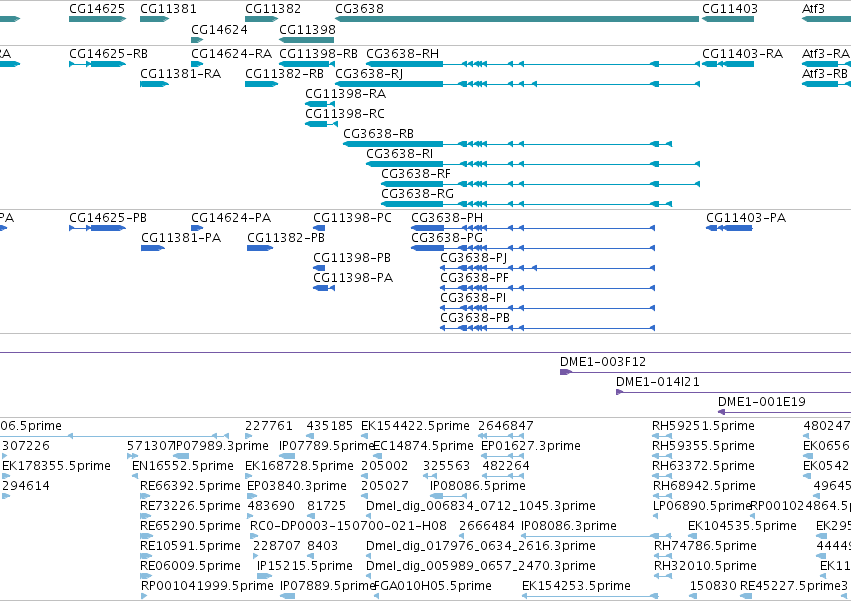Select EST IP08086.5prime
Image resolution: width=851 pixels, height=601 pixels.
point(478,486)
